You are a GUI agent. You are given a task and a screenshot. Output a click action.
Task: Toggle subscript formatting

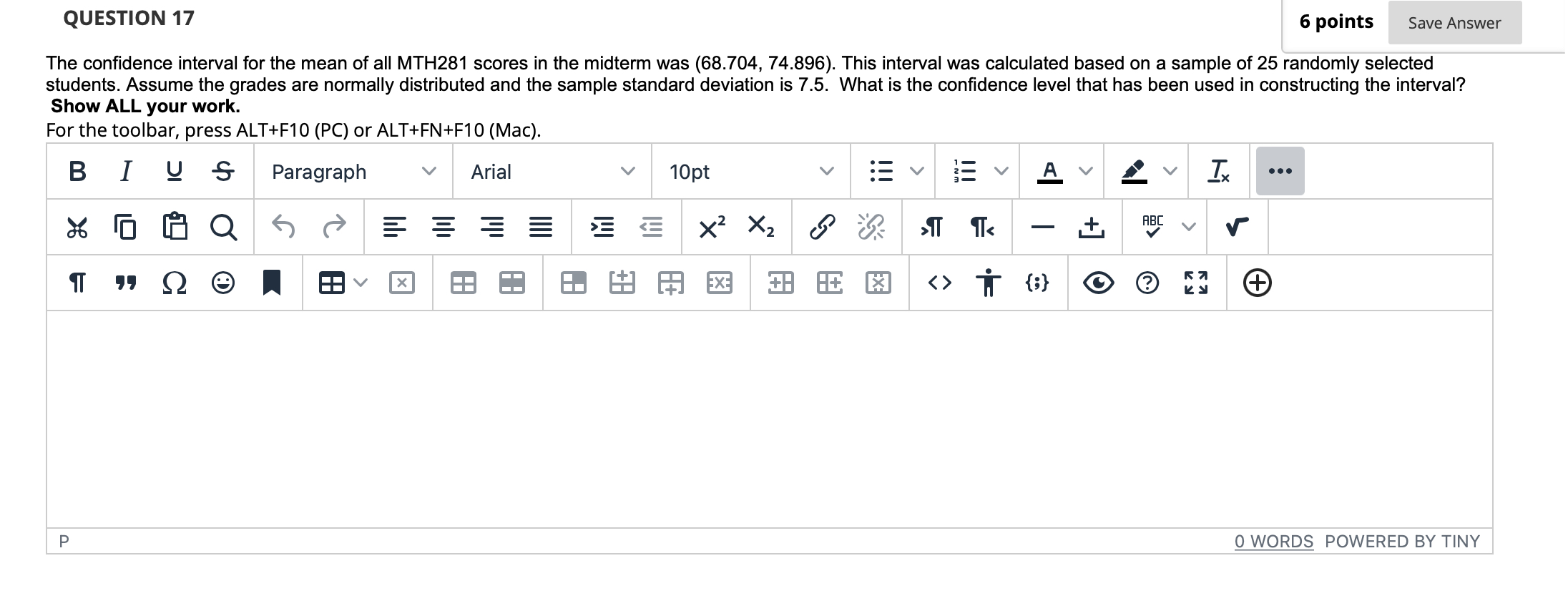(760, 227)
